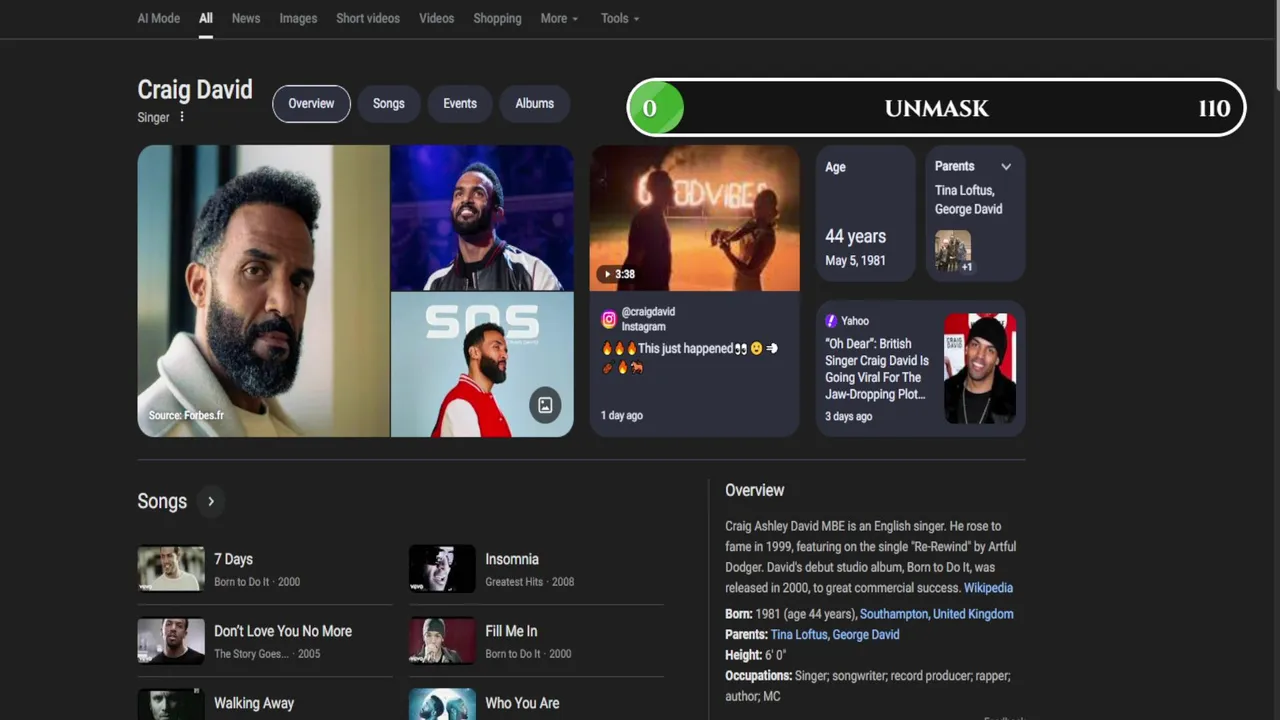Click the Yahoo logo icon

point(831,321)
